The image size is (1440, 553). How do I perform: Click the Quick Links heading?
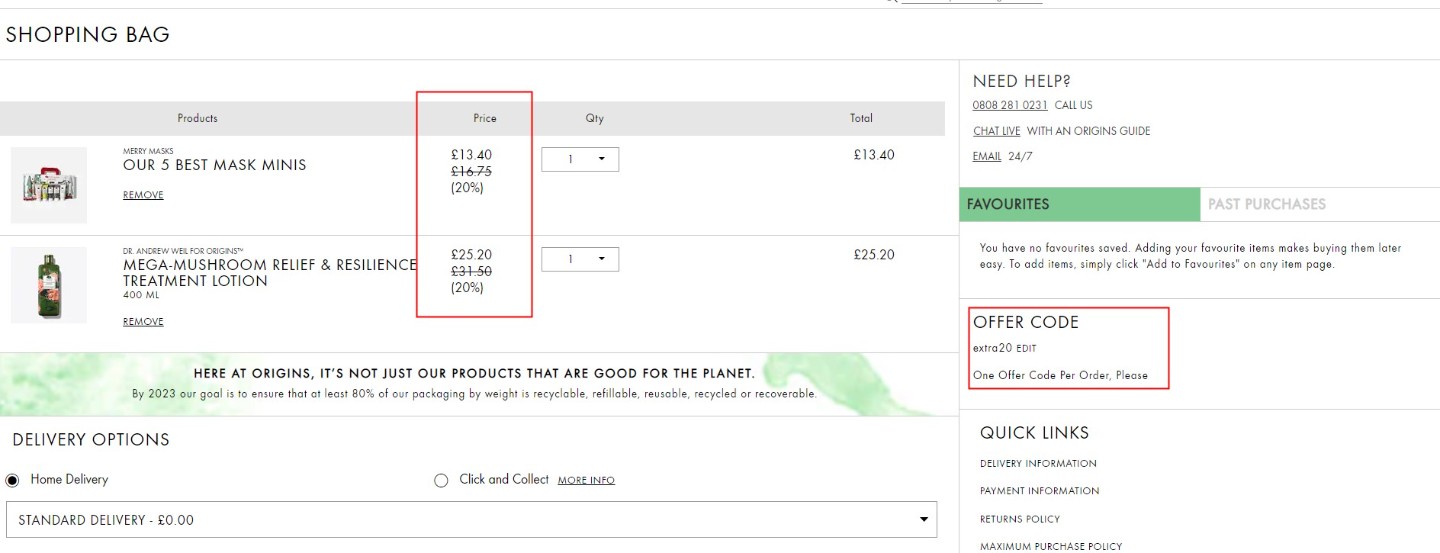(1034, 433)
